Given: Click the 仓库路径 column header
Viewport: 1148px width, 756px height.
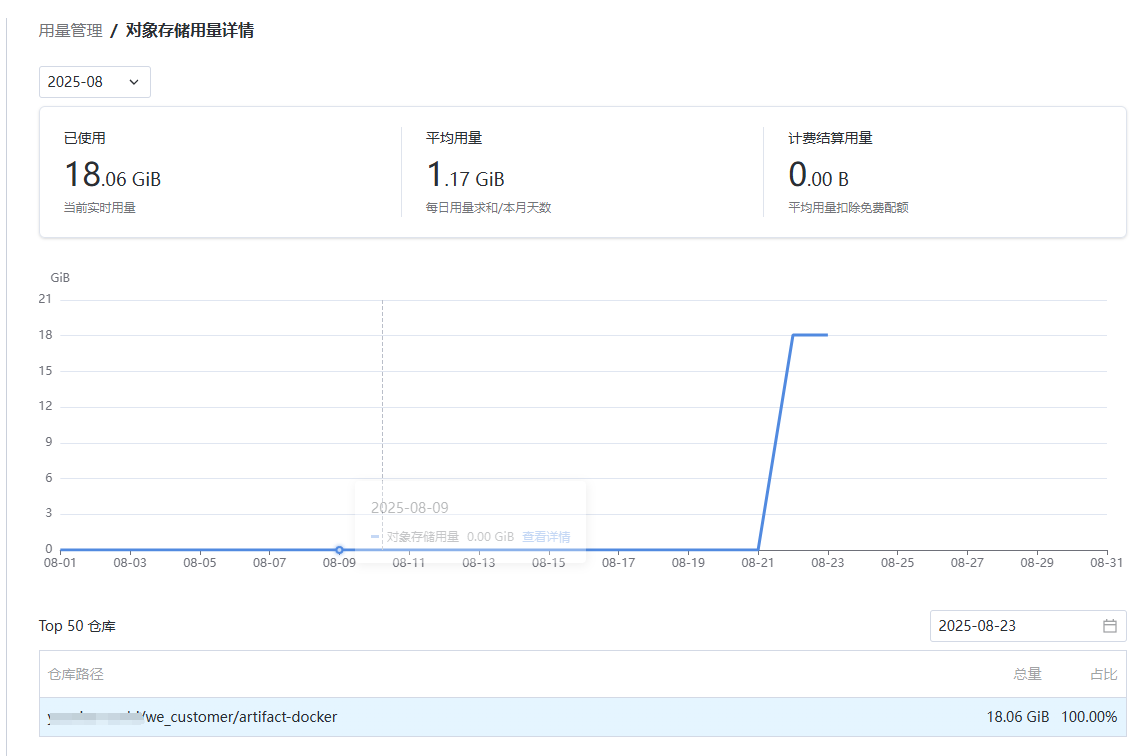Looking at the screenshot, I should click(76, 674).
